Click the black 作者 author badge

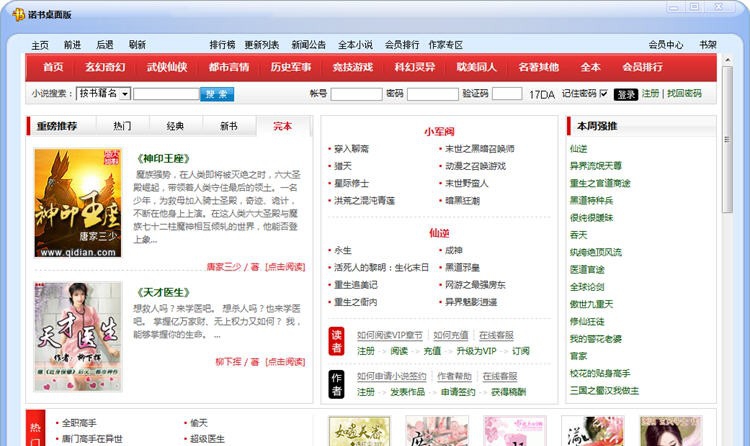336,384
